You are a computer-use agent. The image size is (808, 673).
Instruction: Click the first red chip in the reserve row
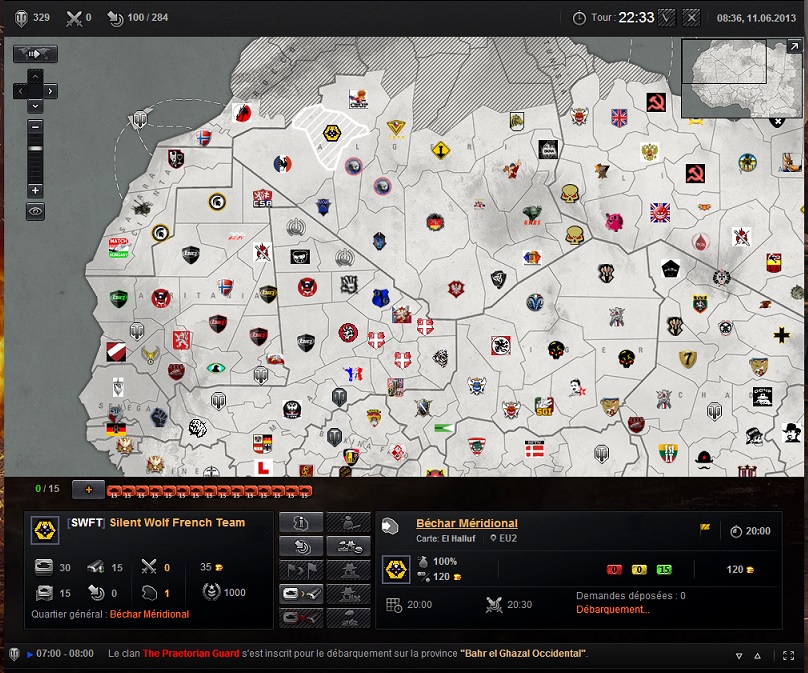pos(114,491)
